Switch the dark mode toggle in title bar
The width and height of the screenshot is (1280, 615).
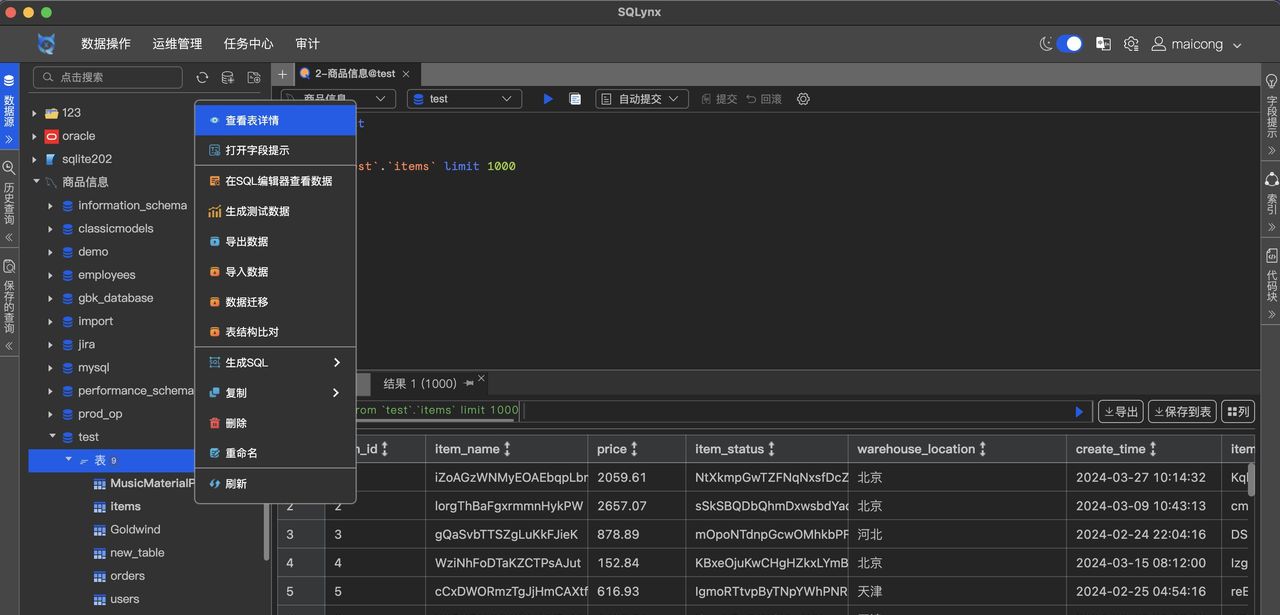click(1068, 44)
